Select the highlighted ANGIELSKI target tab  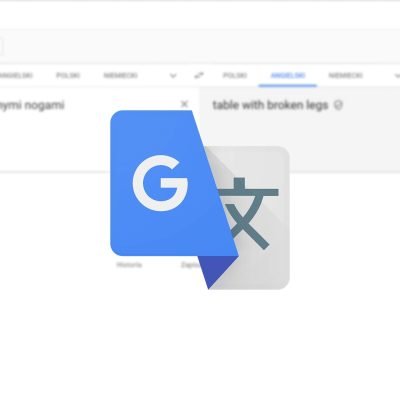(x=288, y=76)
